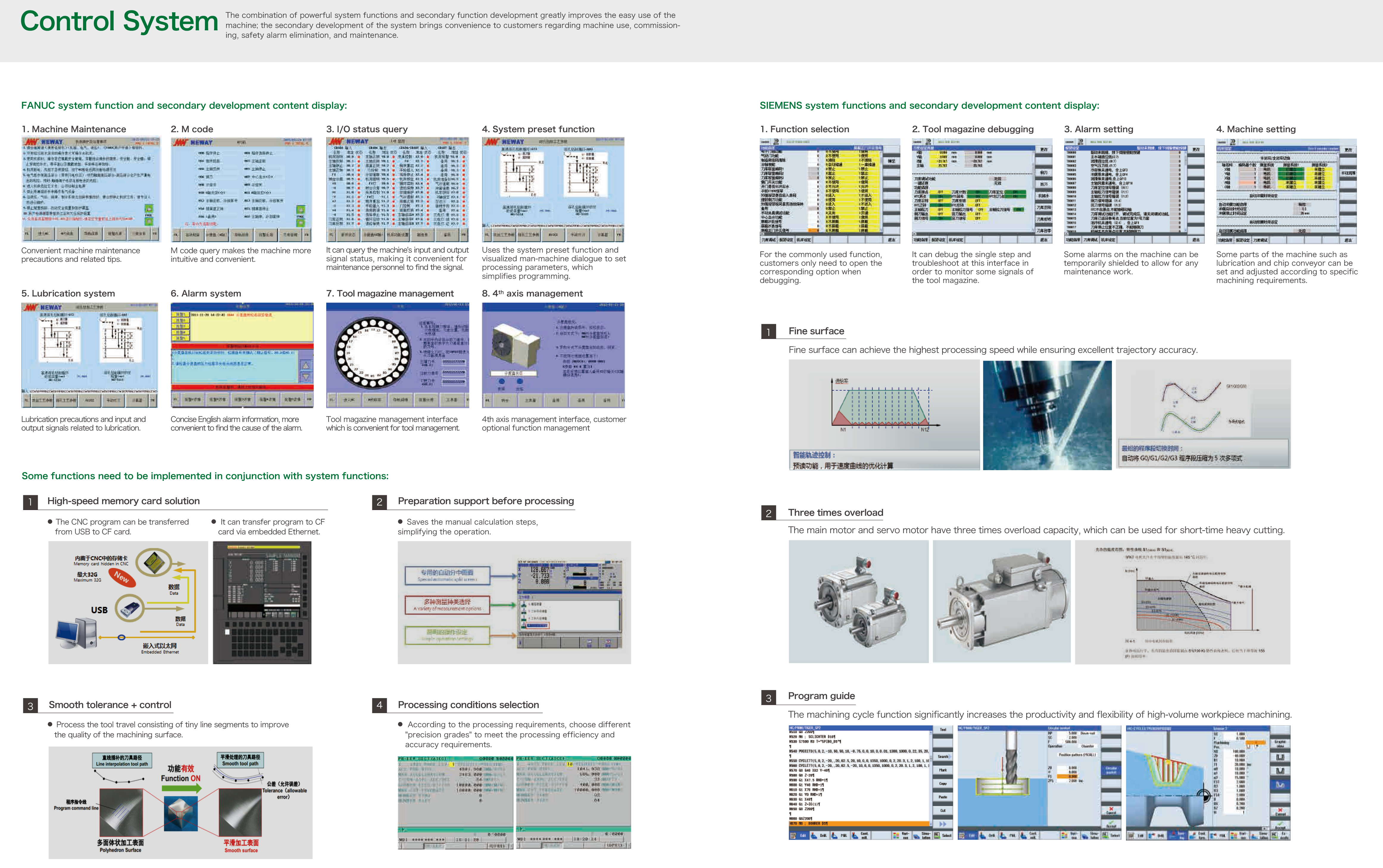Click the Tool softkey in program editor

coord(943,730)
